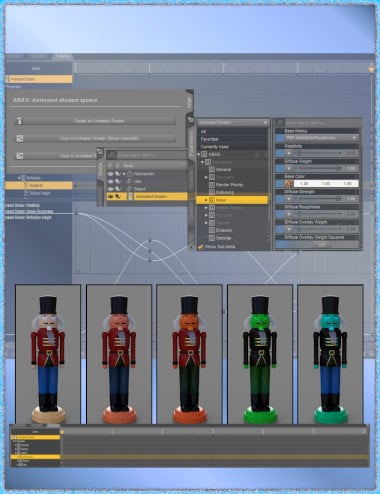The width and height of the screenshot is (380, 494).
Task: Expand the collapsed group above Emission
Action: click(206, 223)
